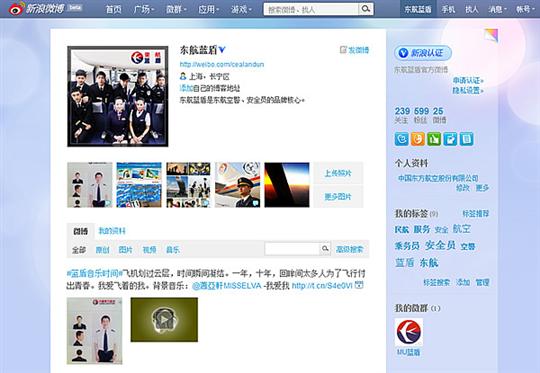This screenshot has width=540, height=373.
Task: Click the t.cn/S4e0VI short link
Action: click(322, 286)
